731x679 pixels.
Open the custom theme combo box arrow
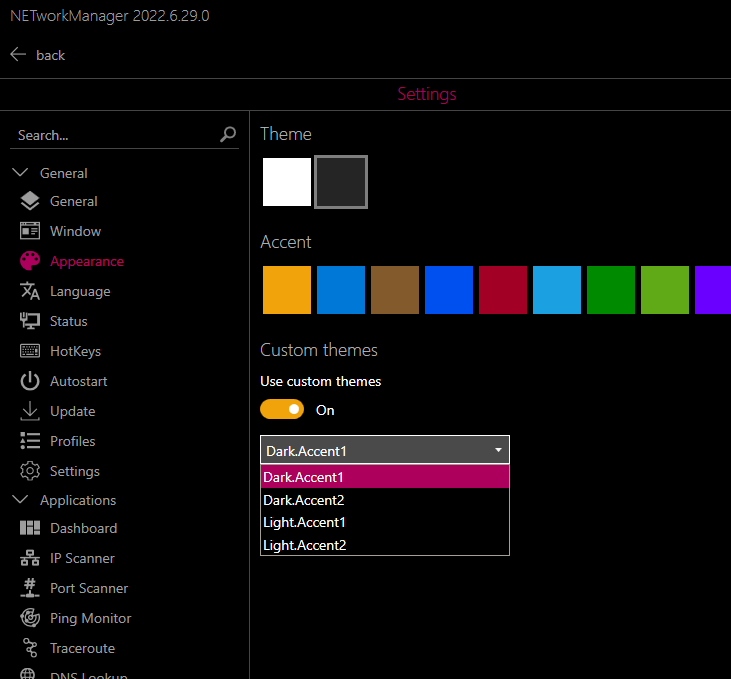click(x=498, y=450)
